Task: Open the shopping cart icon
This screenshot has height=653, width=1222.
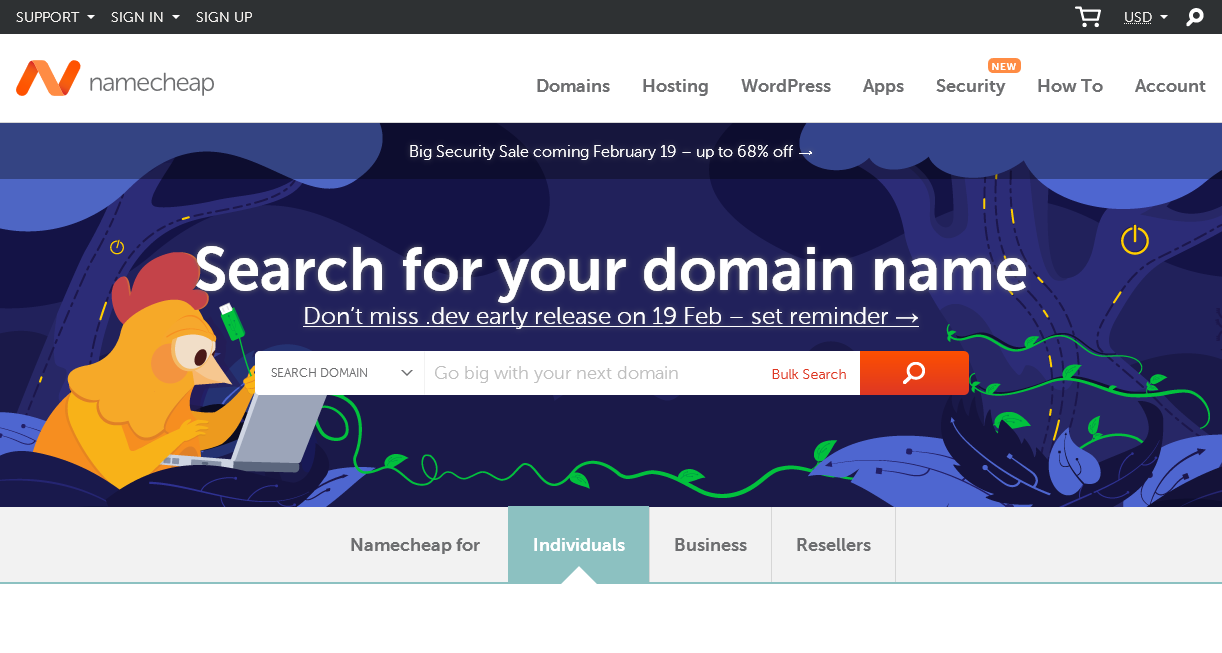Action: [1088, 17]
